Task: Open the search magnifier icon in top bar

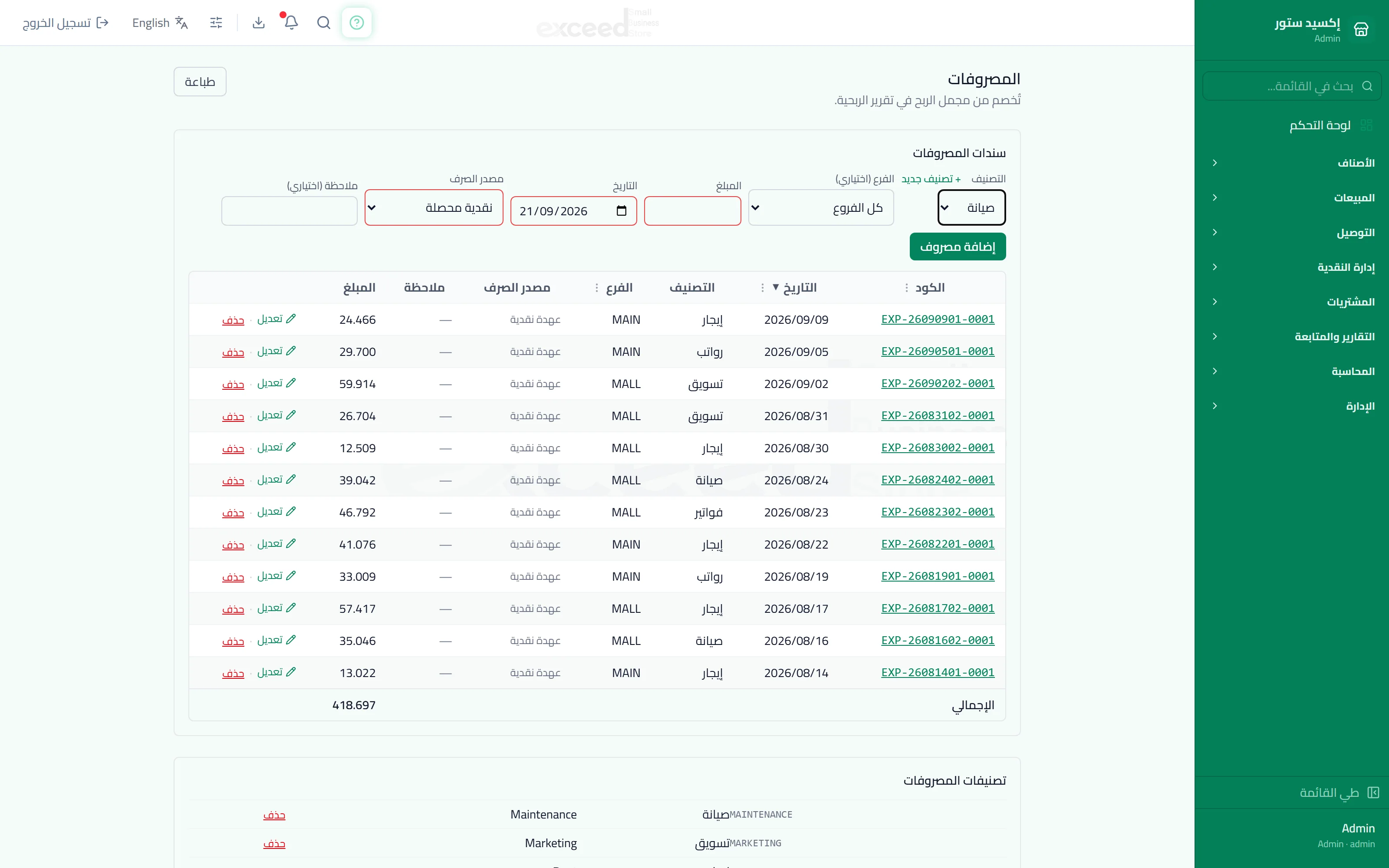Action: click(324, 23)
